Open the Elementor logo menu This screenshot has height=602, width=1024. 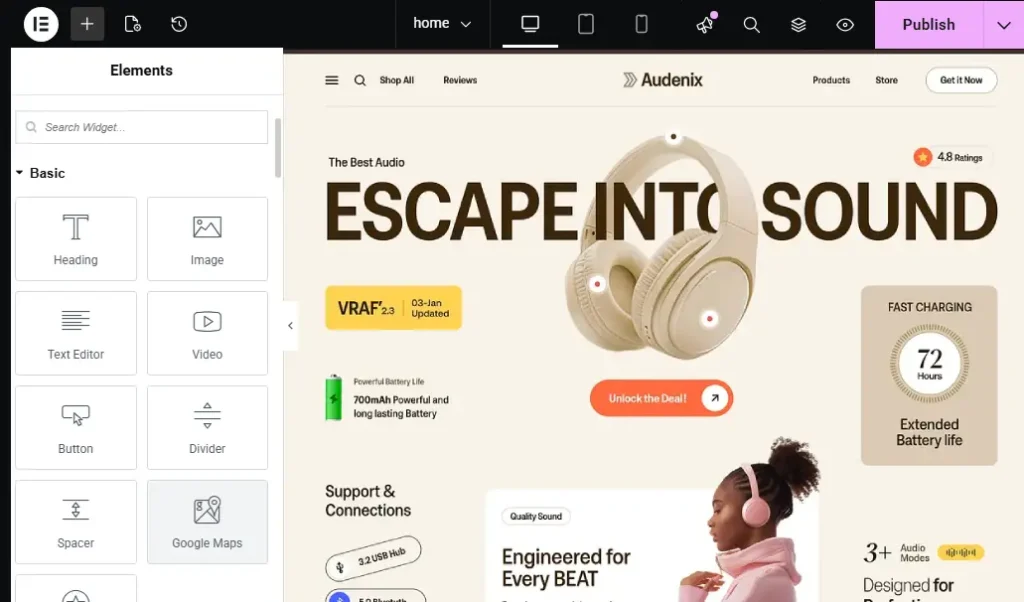click(x=41, y=24)
